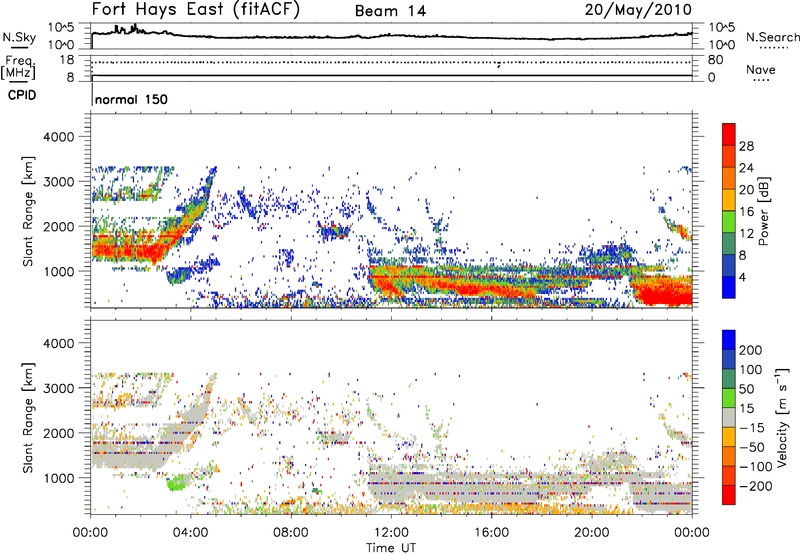
Task: Pick the bright blue bottom Power color bar segment
Action: point(729,287)
